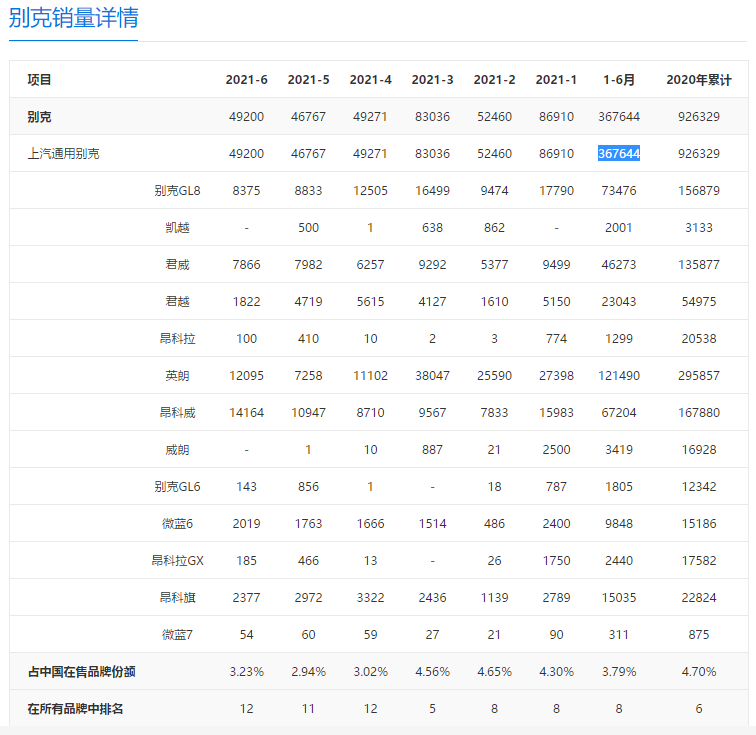
Task: Click 昂科拉 2021-1 value 774
Action: pyautogui.click(x=556, y=339)
